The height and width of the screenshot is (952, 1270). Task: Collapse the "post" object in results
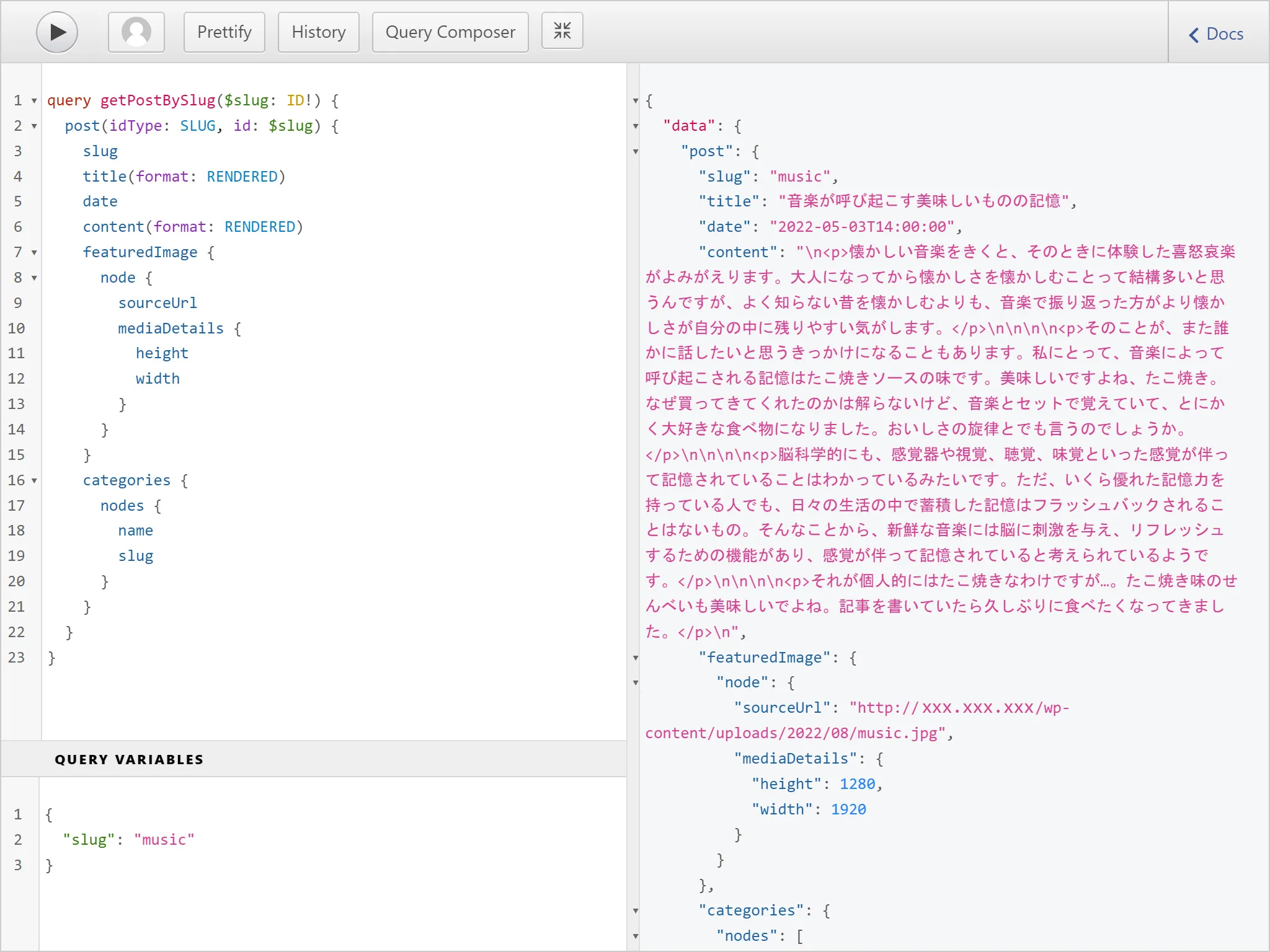[636, 152]
